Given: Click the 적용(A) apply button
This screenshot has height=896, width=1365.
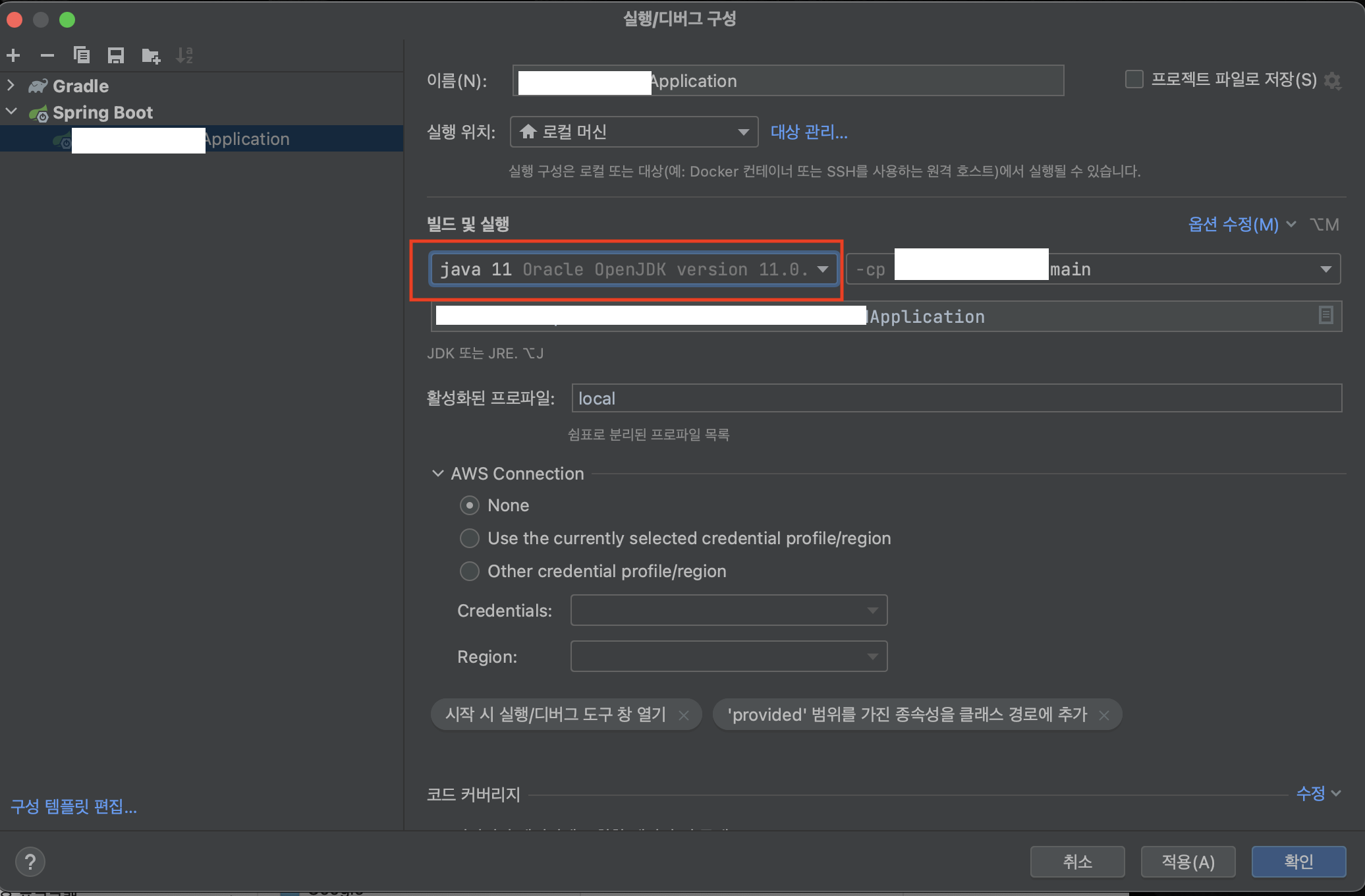Looking at the screenshot, I should 1187,861.
